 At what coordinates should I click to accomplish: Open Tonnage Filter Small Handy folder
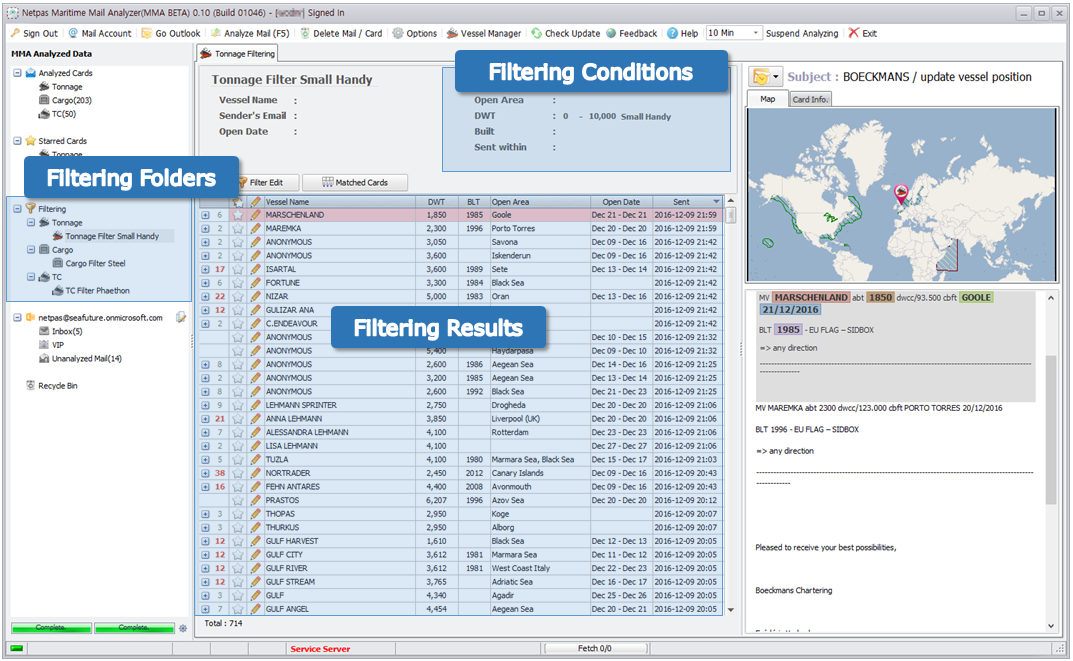click(112, 236)
